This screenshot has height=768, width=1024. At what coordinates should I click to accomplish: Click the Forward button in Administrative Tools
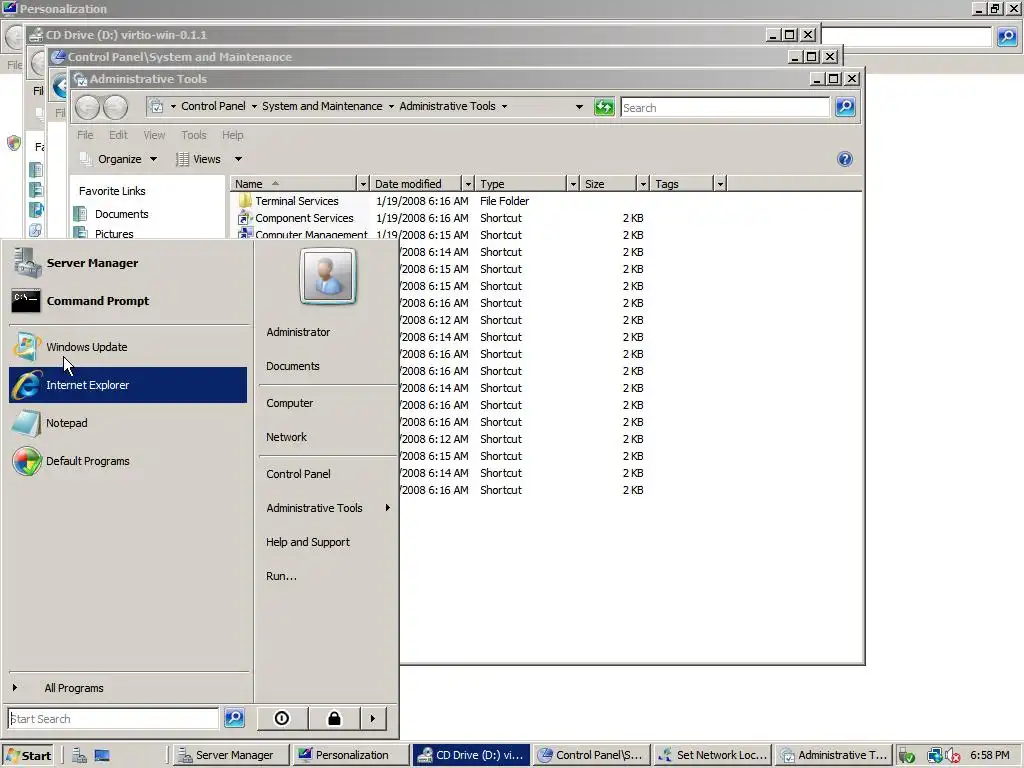[116, 108]
